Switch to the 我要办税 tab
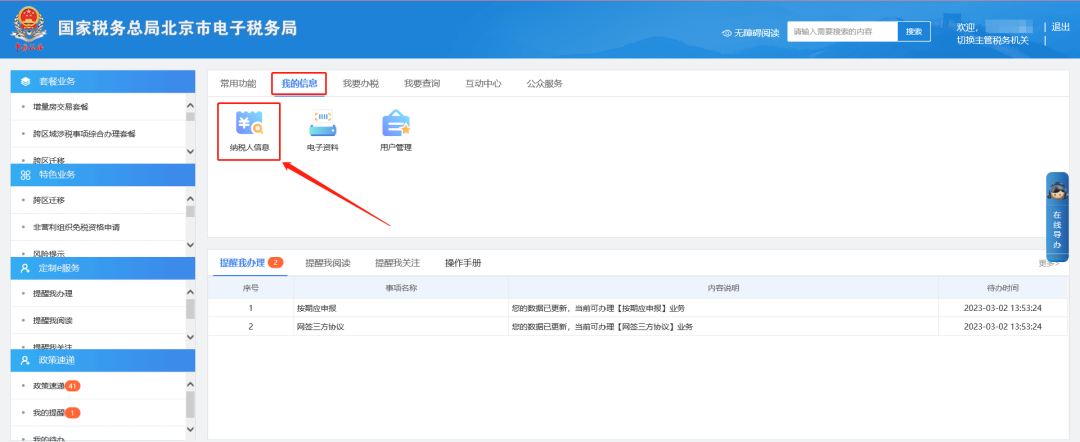 tap(361, 83)
